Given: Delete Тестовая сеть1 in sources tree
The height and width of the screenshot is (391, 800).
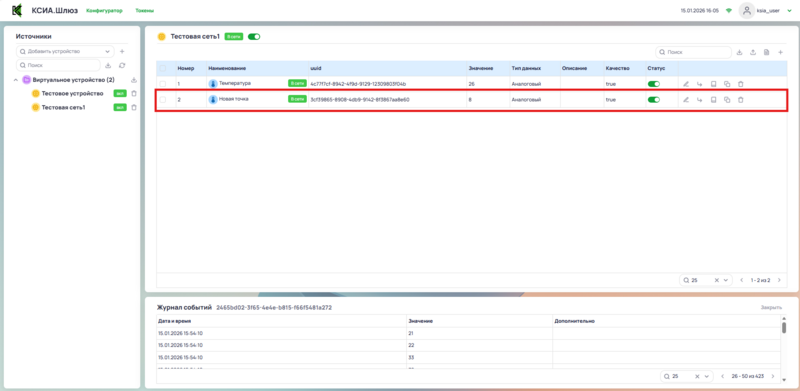Looking at the screenshot, I should pyautogui.click(x=134, y=107).
